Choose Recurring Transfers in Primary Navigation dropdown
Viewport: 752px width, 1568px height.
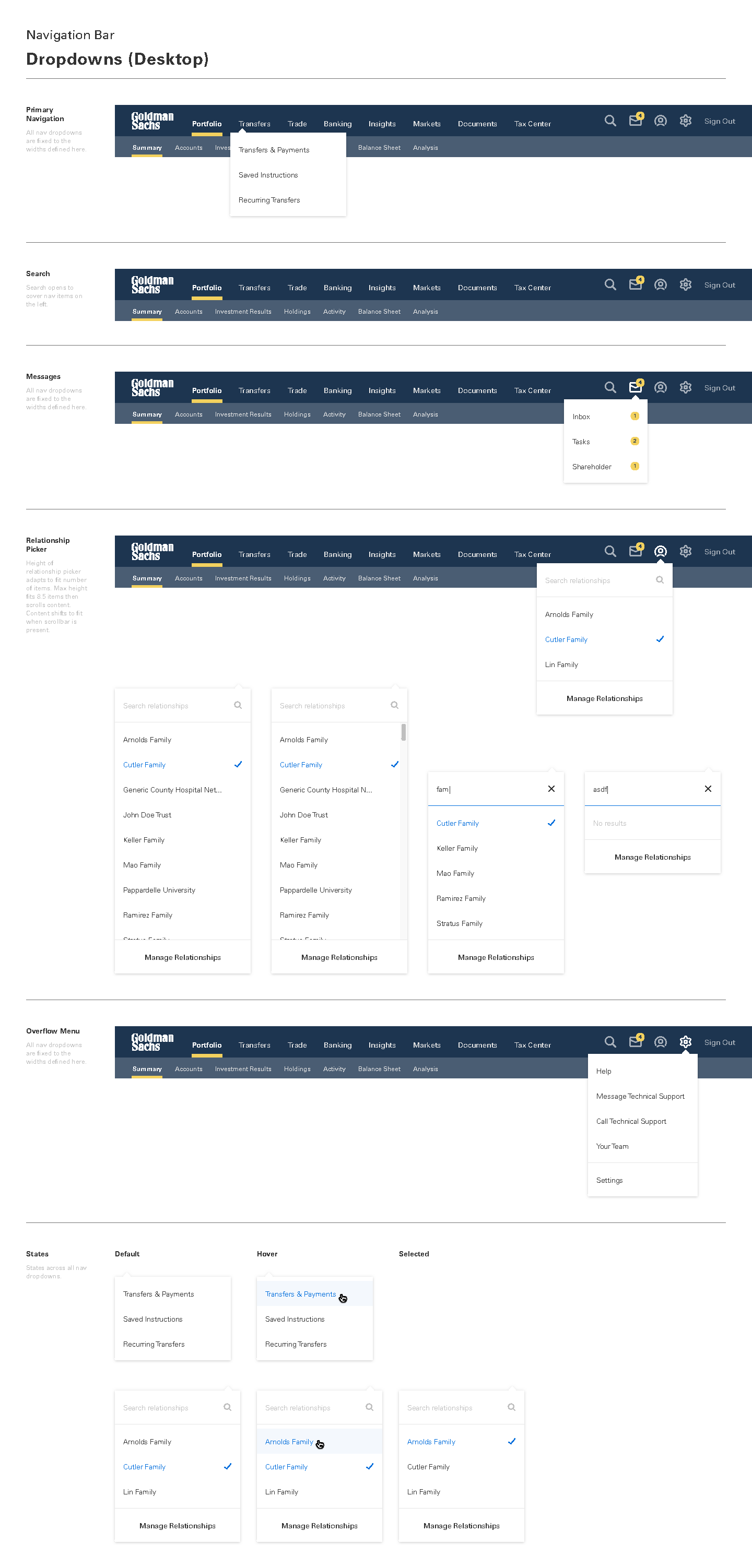point(288,199)
